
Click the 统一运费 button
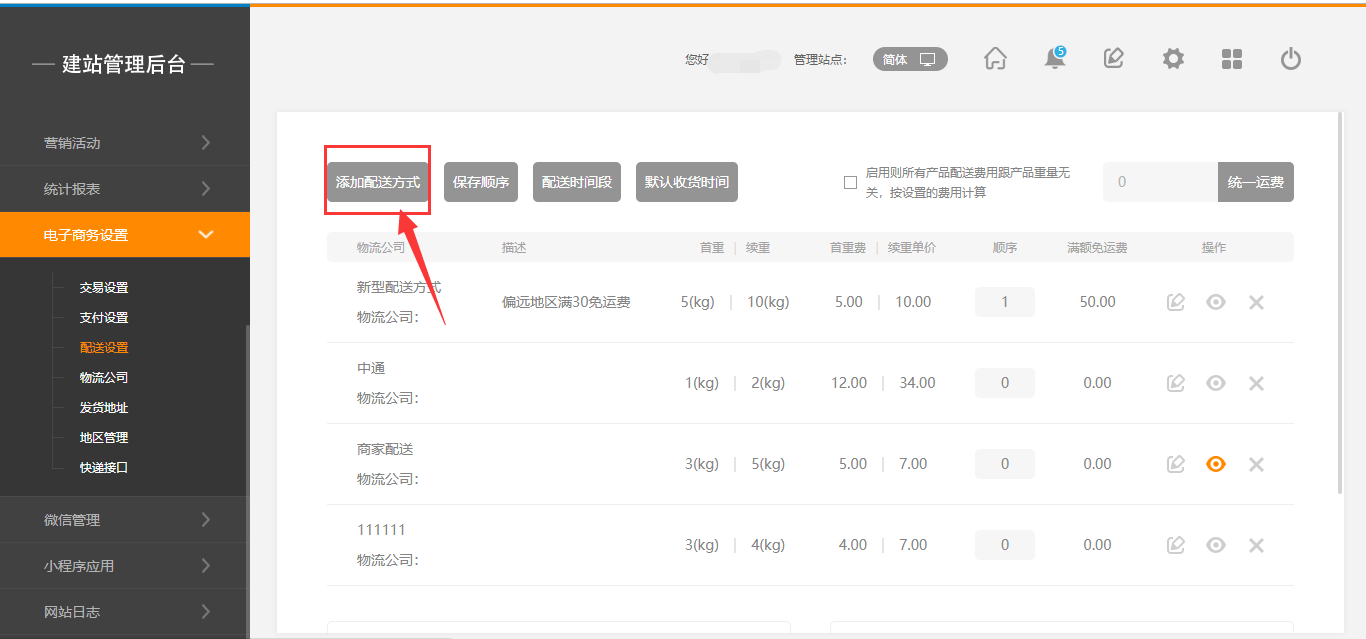[x=1255, y=182]
